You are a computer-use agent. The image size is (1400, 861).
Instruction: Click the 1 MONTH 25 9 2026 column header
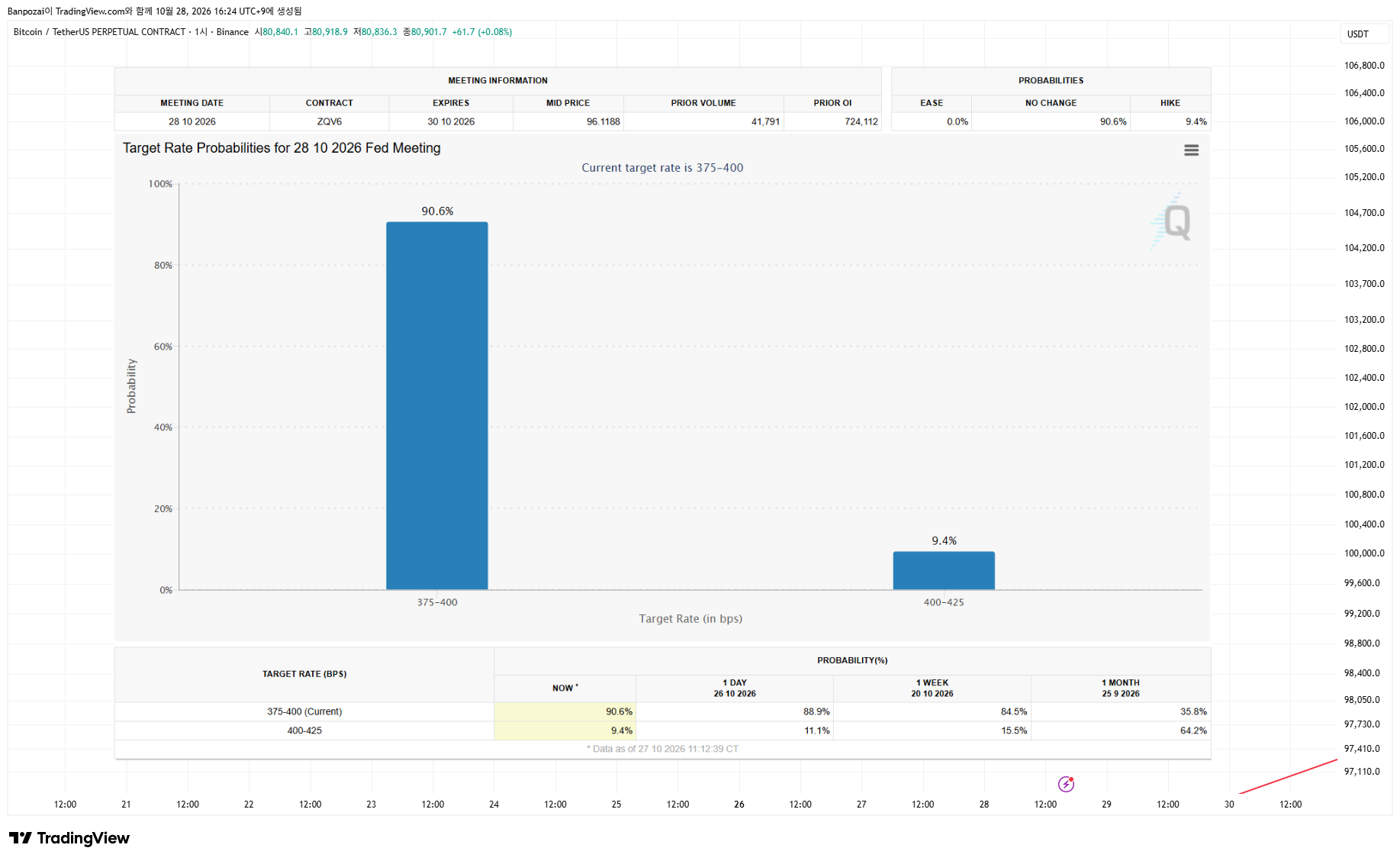coord(1121,688)
